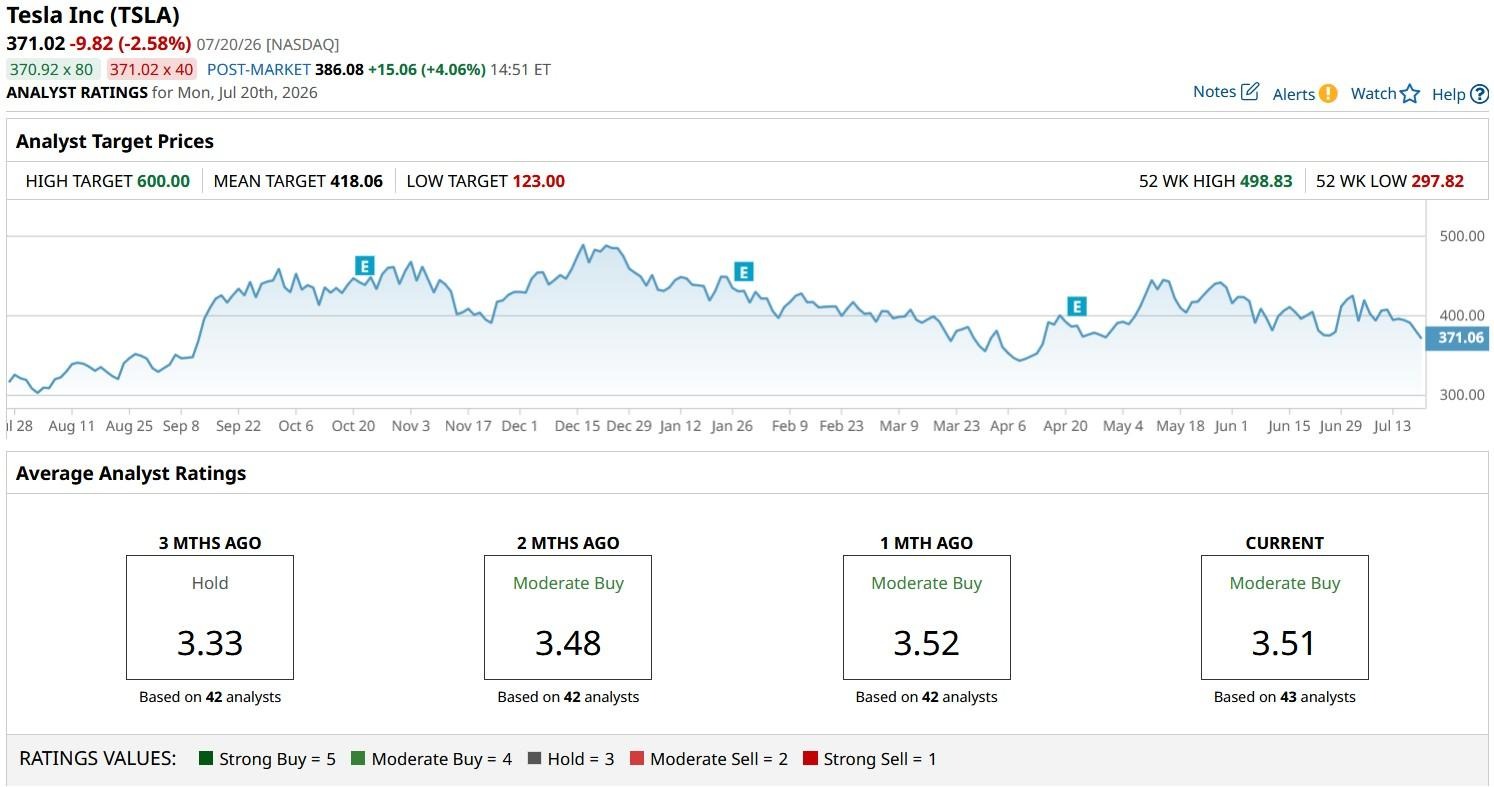Click the -9.82 (-2.58%) price change
Image resolution: width=1494 pixels, height=787 pixels.
click(130, 44)
